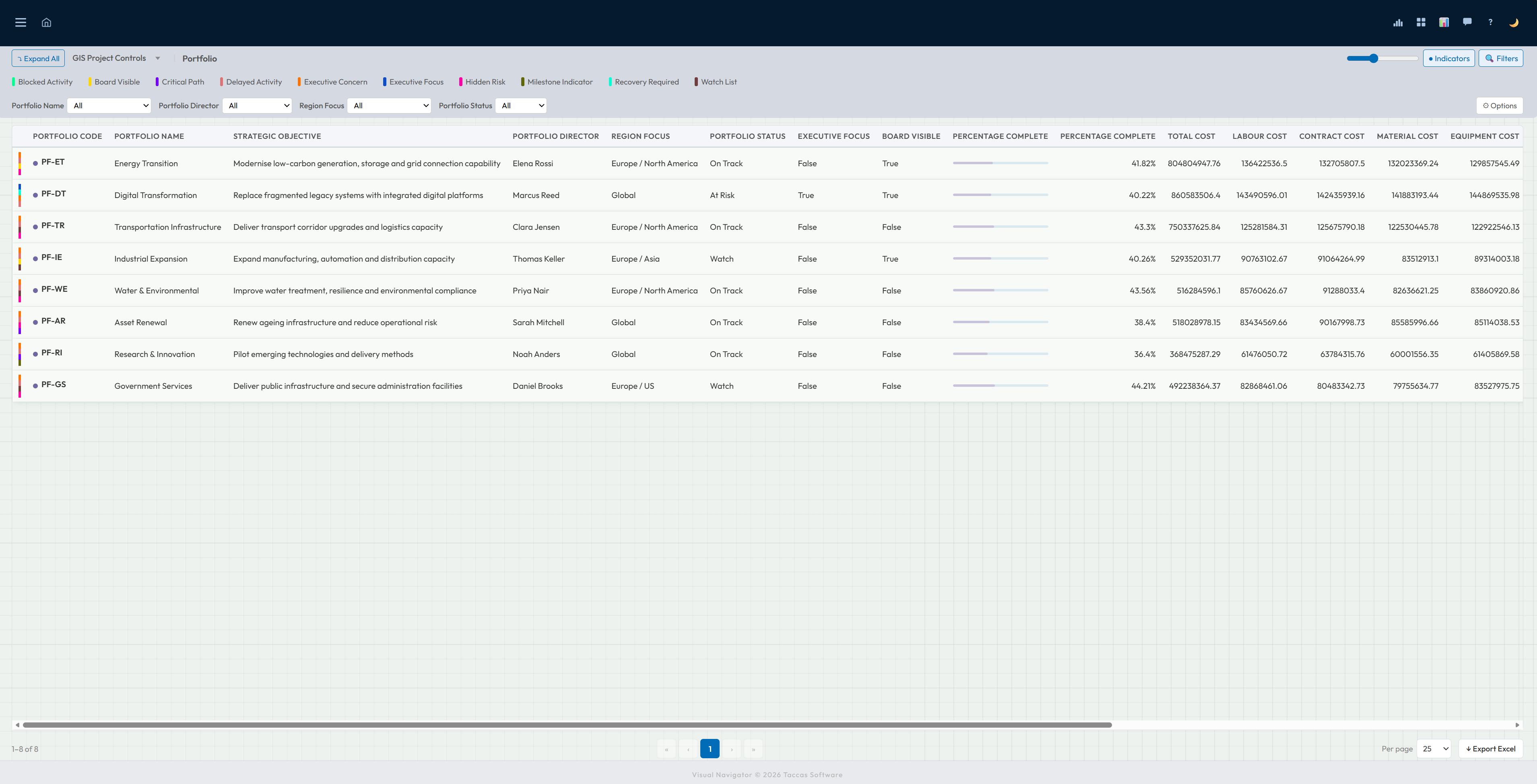Click the scrollbar left arrow

(x=17, y=725)
